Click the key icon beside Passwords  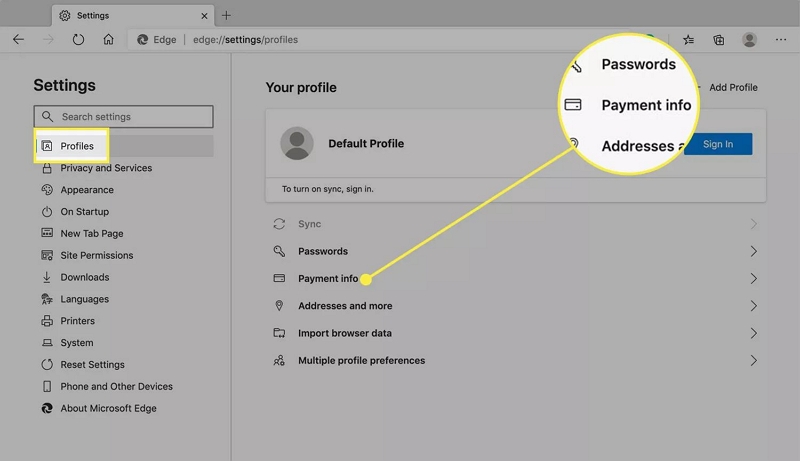coord(279,251)
